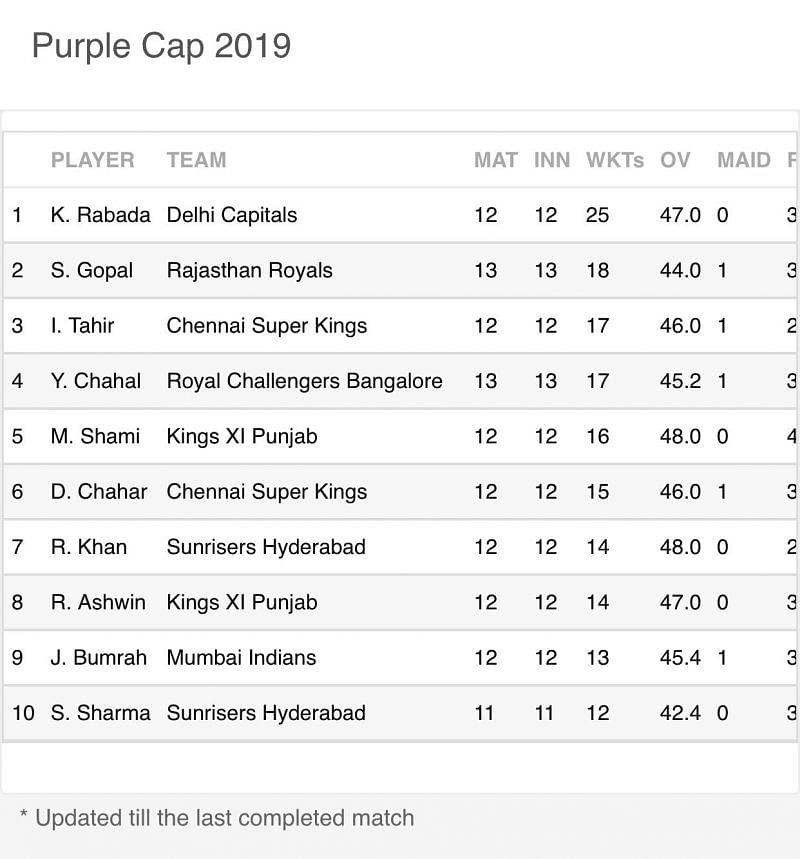800x859 pixels.
Task: Open S. Gopal player name
Action: click(91, 270)
